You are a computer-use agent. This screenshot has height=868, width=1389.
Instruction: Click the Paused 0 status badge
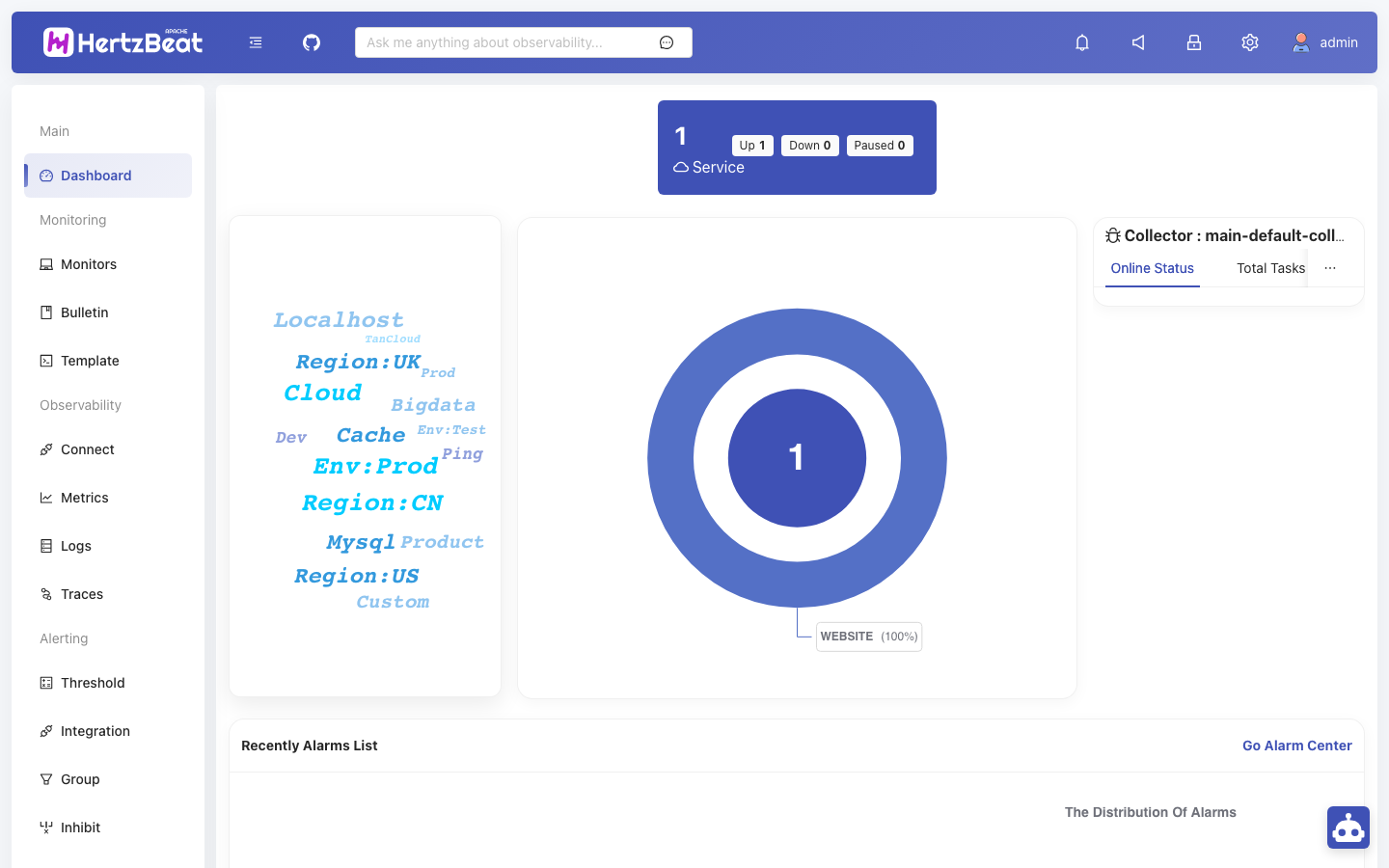tap(880, 146)
